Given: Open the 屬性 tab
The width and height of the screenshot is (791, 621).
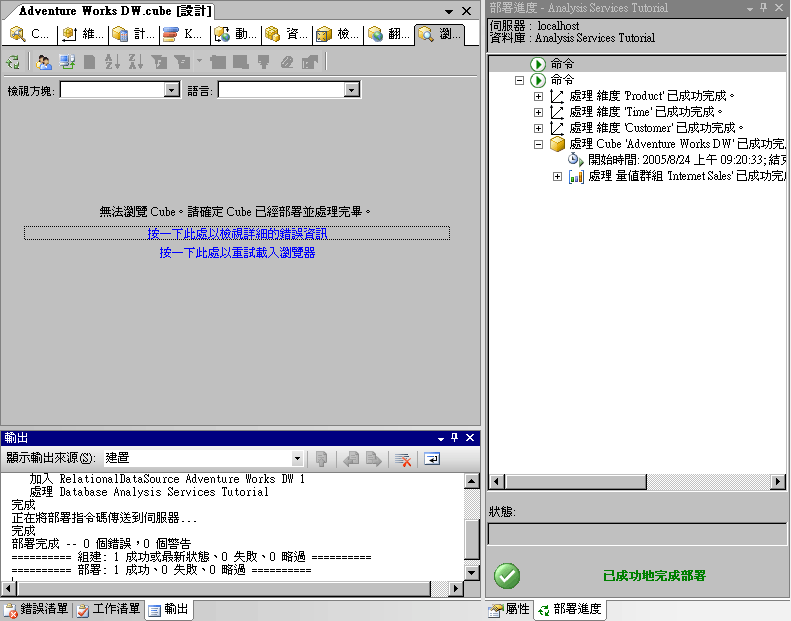Looking at the screenshot, I should (510, 610).
